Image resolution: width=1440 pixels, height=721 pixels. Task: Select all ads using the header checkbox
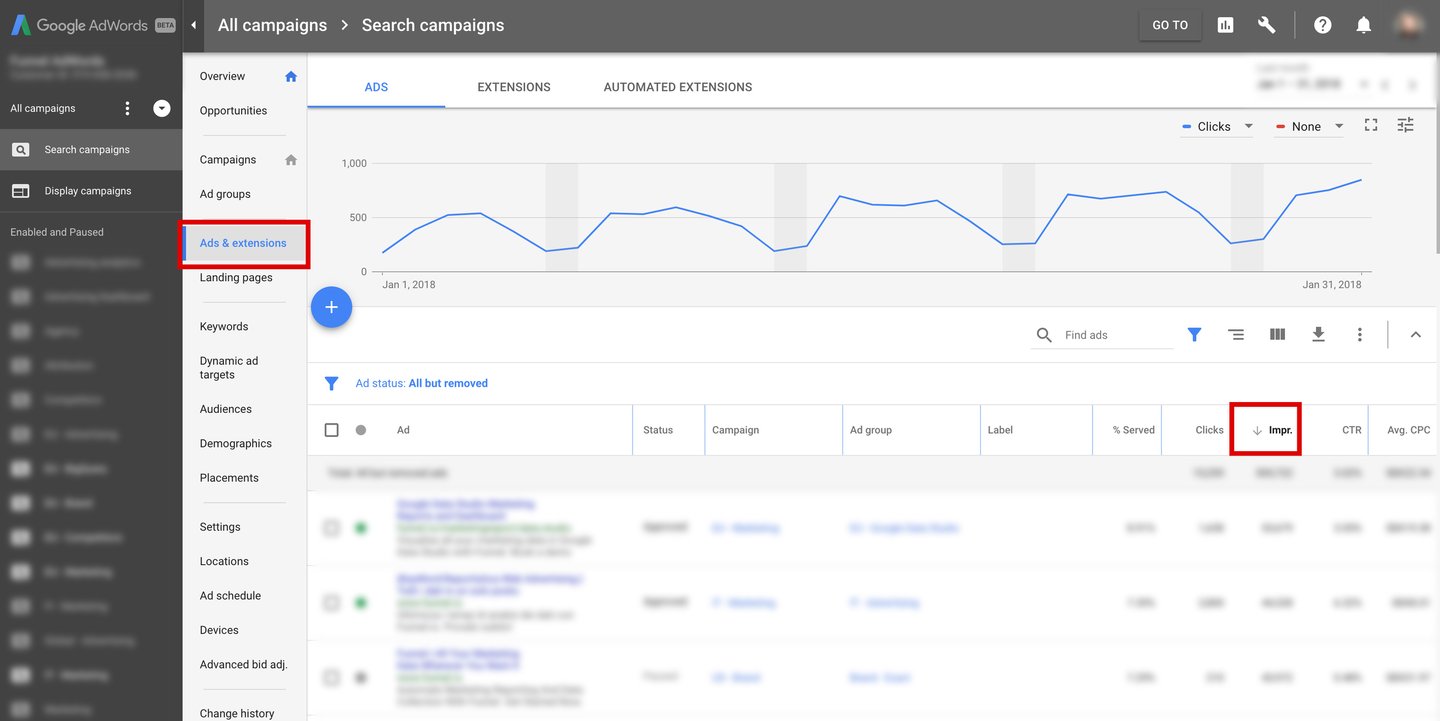331,428
